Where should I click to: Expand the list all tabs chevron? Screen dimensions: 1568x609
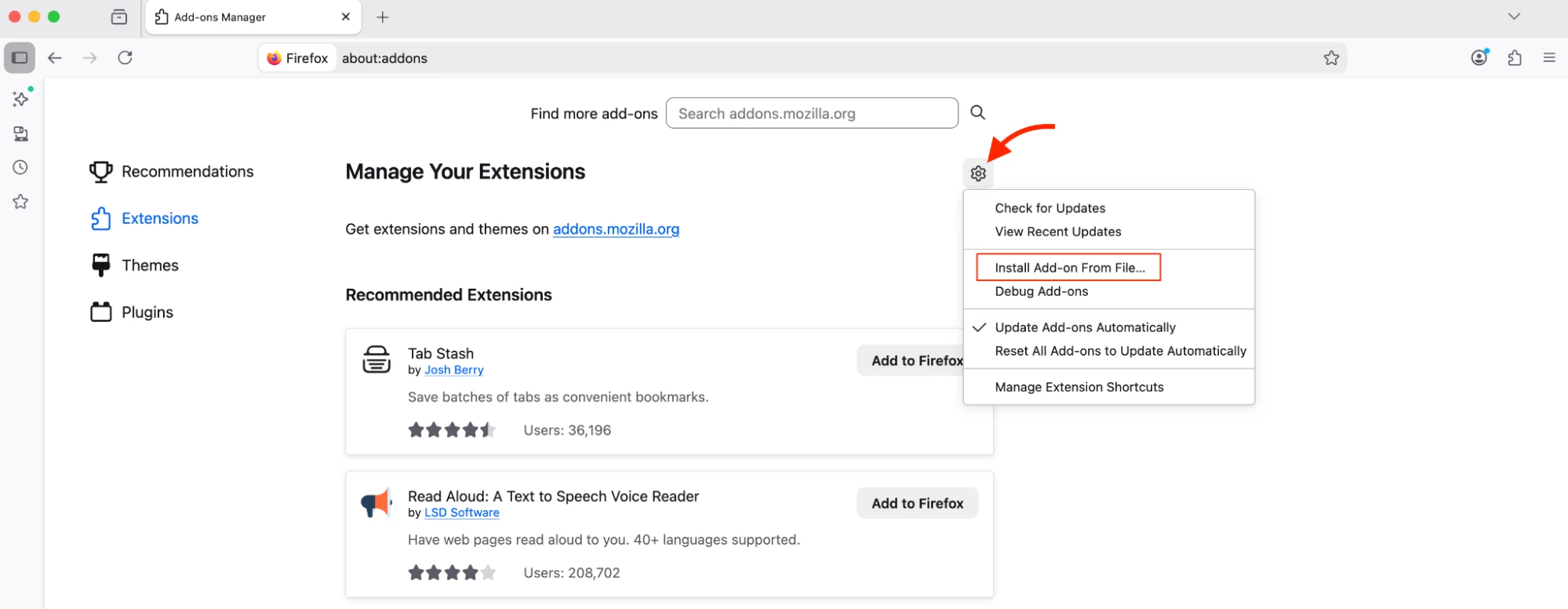[x=1514, y=16]
